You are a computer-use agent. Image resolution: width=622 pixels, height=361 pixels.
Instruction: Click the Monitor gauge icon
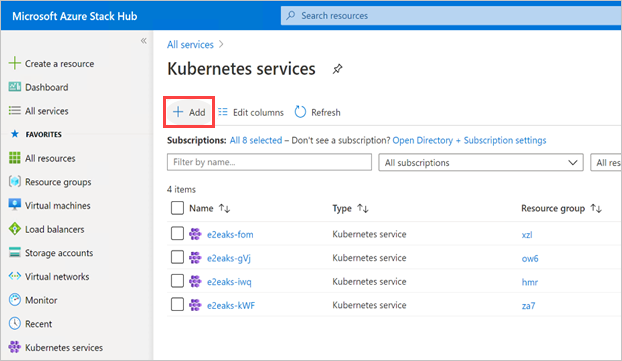(15, 300)
